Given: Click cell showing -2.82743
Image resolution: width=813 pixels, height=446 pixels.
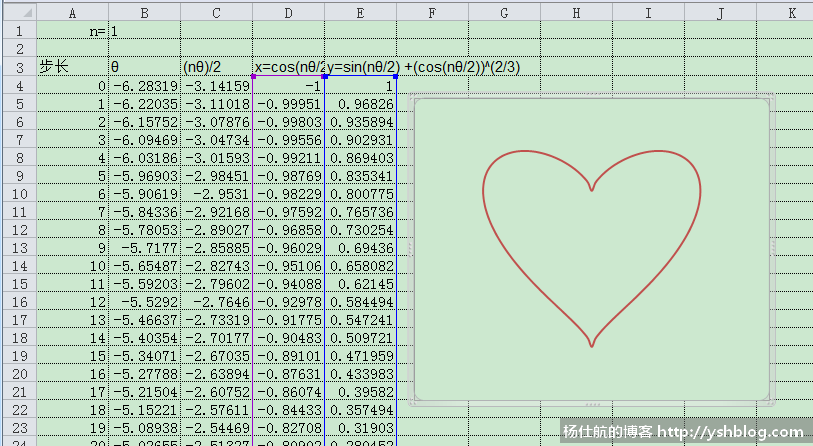Looking at the screenshot, I should click(x=217, y=266).
